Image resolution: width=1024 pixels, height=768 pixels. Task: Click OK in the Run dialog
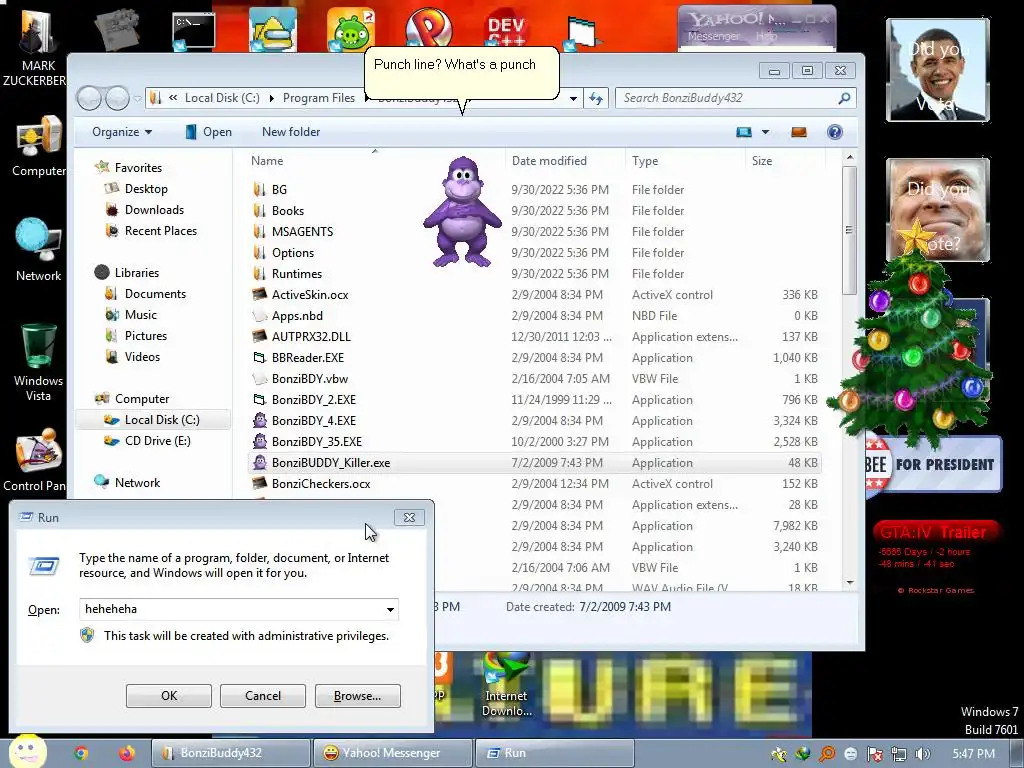tap(168, 696)
